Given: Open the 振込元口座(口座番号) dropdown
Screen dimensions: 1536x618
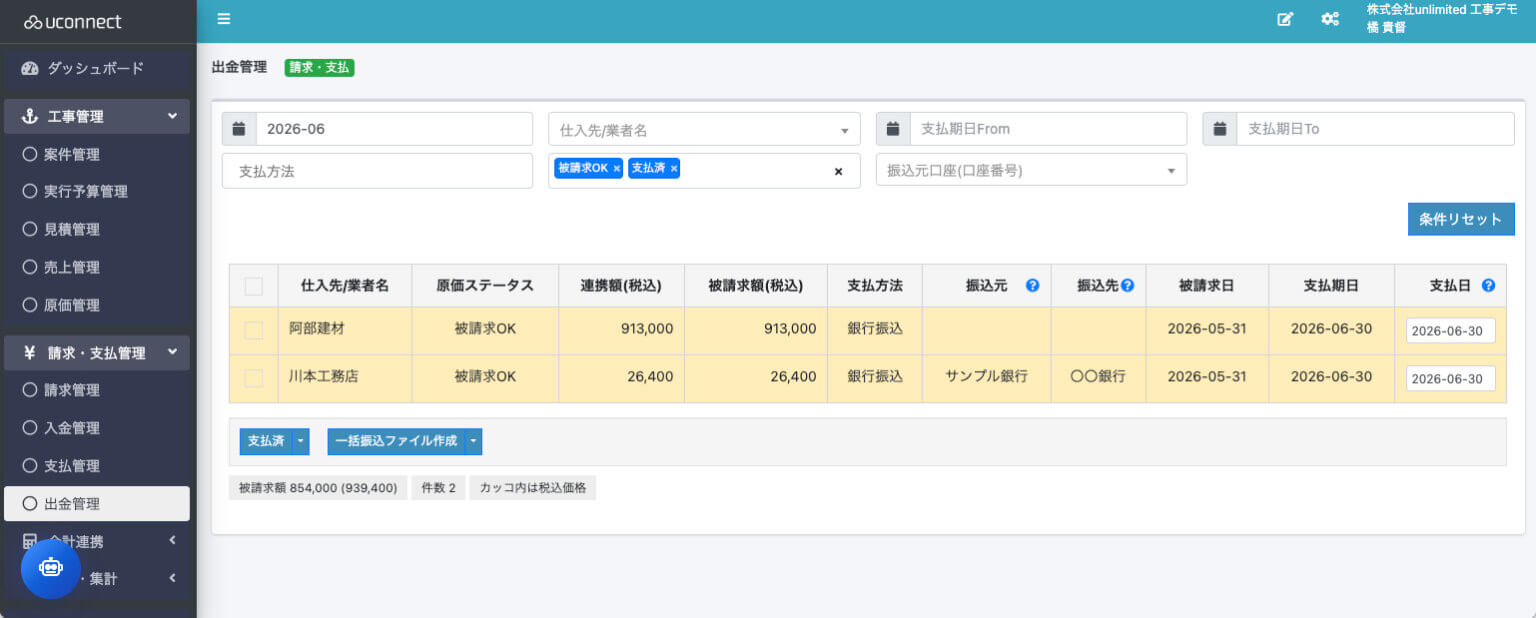Looking at the screenshot, I should pos(1031,170).
